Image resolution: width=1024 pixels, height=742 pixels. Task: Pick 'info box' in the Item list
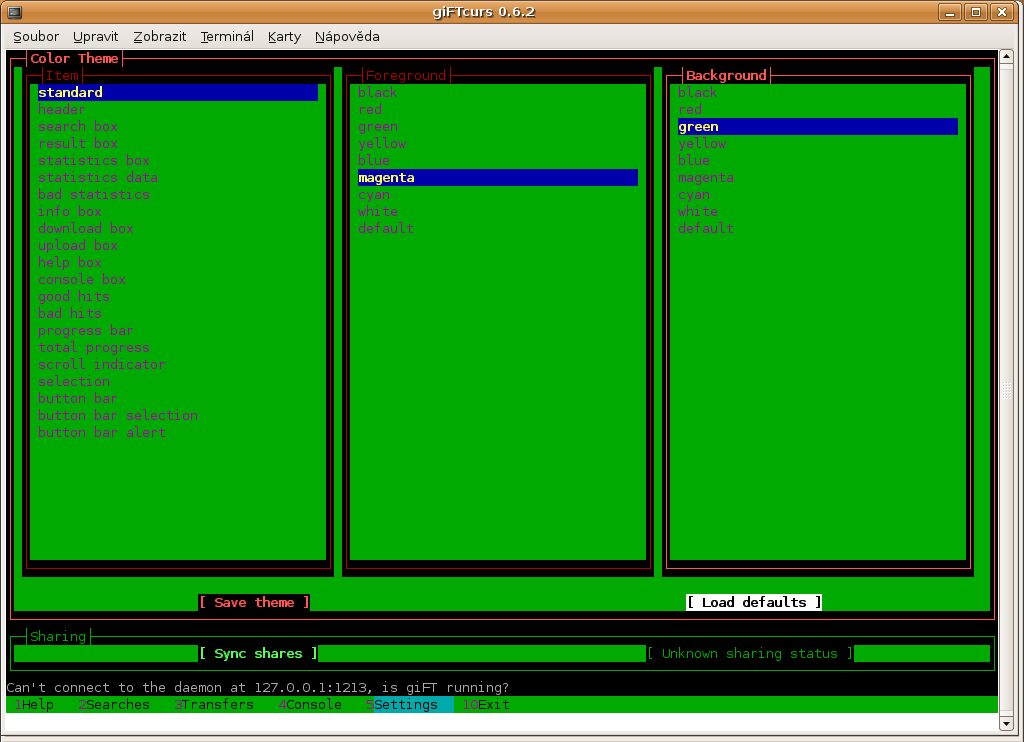click(x=69, y=211)
